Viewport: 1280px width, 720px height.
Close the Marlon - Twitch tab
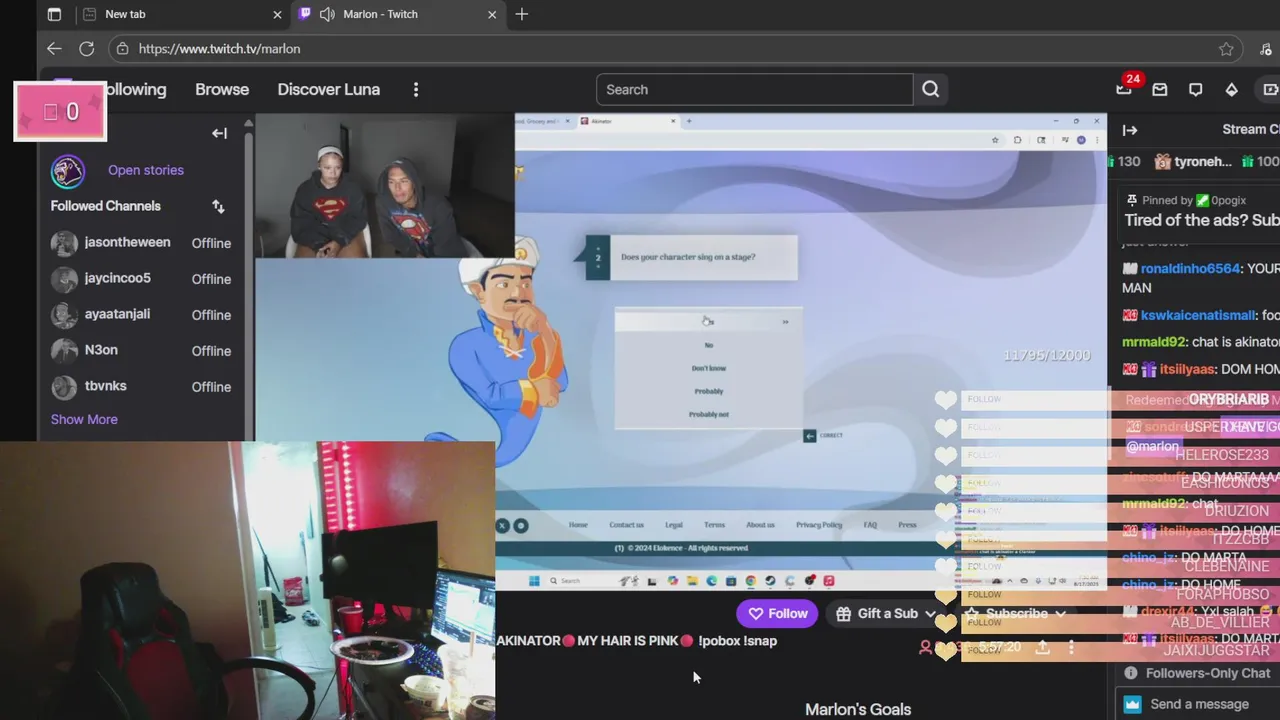492,14
